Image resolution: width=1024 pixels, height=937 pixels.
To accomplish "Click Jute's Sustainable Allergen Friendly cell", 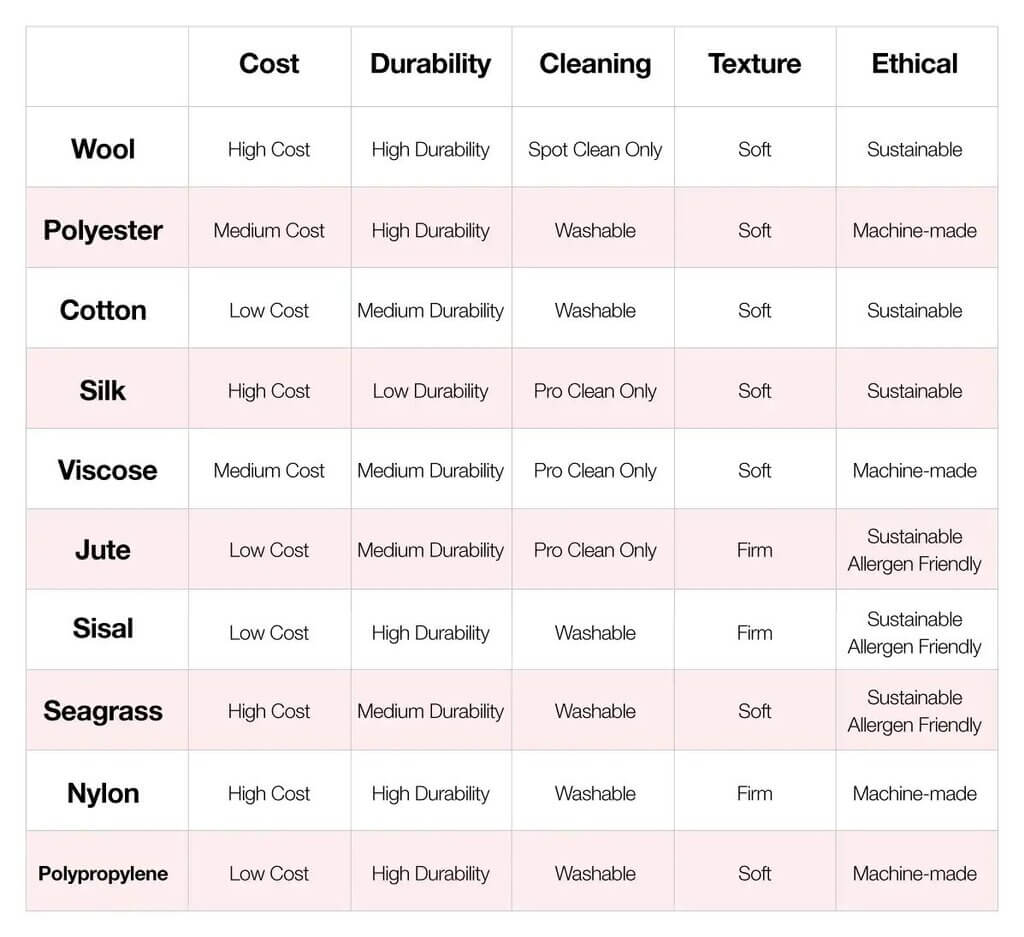I will click(914, 550).
